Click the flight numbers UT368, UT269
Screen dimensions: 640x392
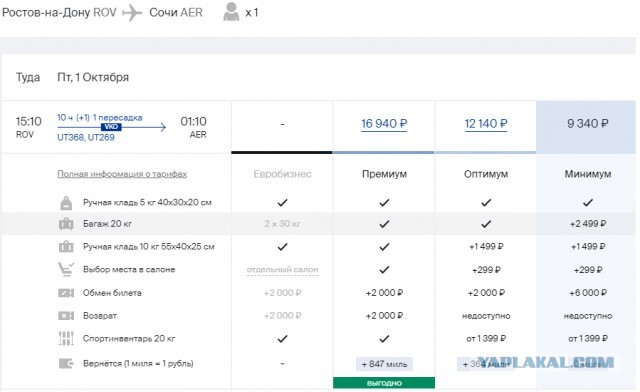(x=86, y=138)
